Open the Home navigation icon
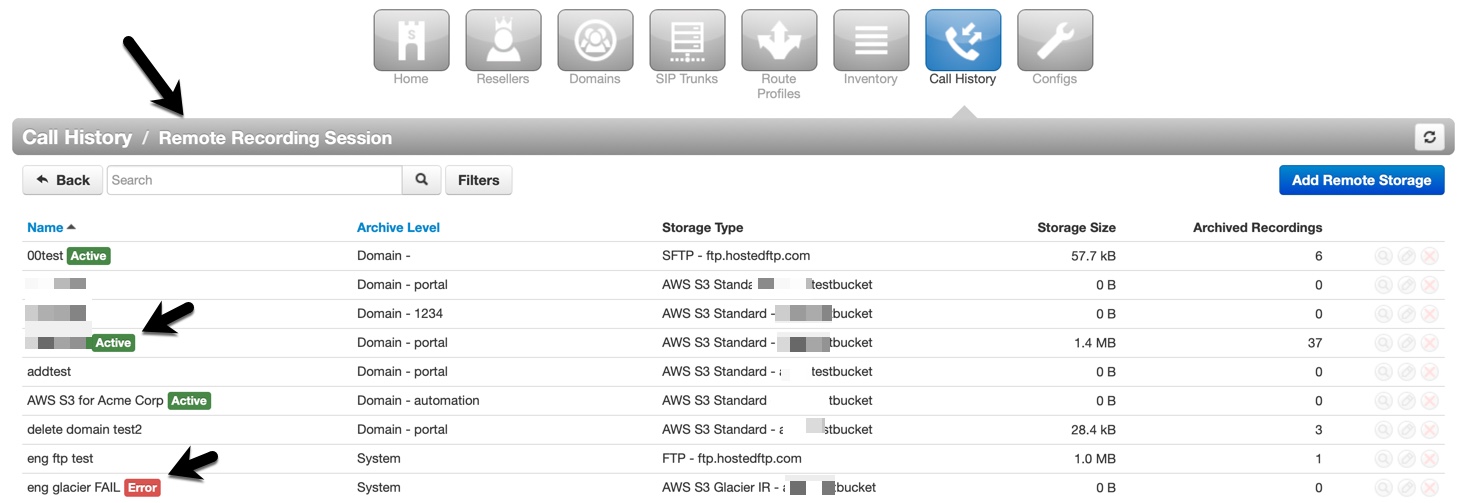Screen dimensions: 1468x503 (411, 41)
